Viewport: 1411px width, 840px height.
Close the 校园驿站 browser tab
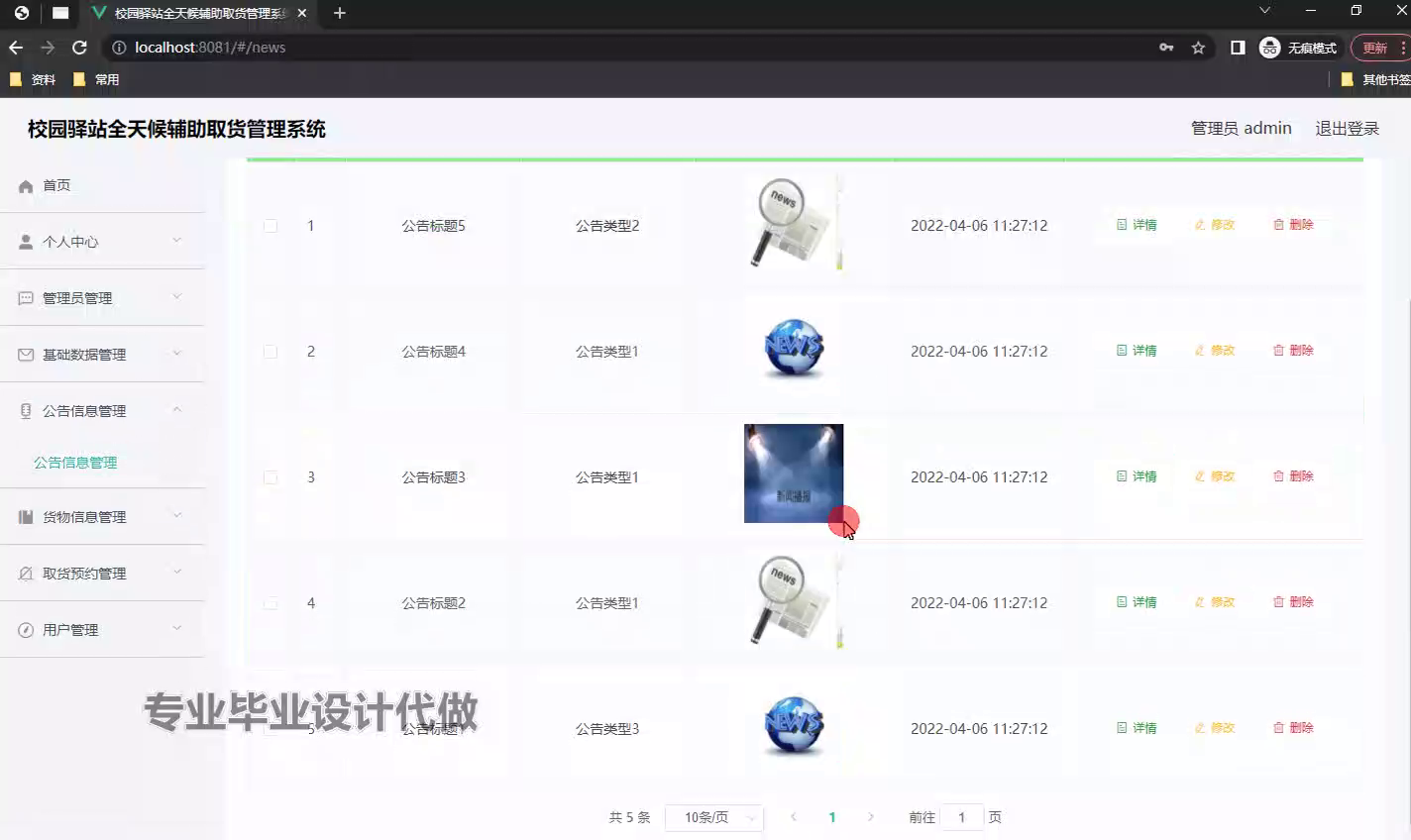coord(302,14)
